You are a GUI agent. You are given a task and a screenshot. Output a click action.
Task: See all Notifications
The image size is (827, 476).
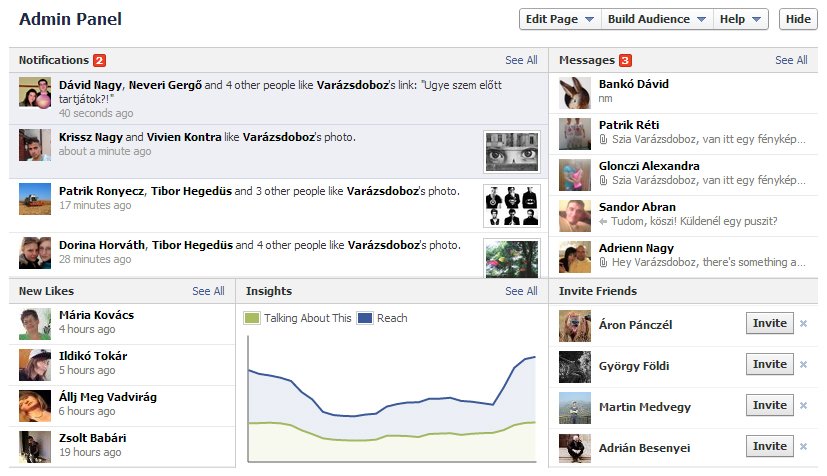(x=521, y=60)
